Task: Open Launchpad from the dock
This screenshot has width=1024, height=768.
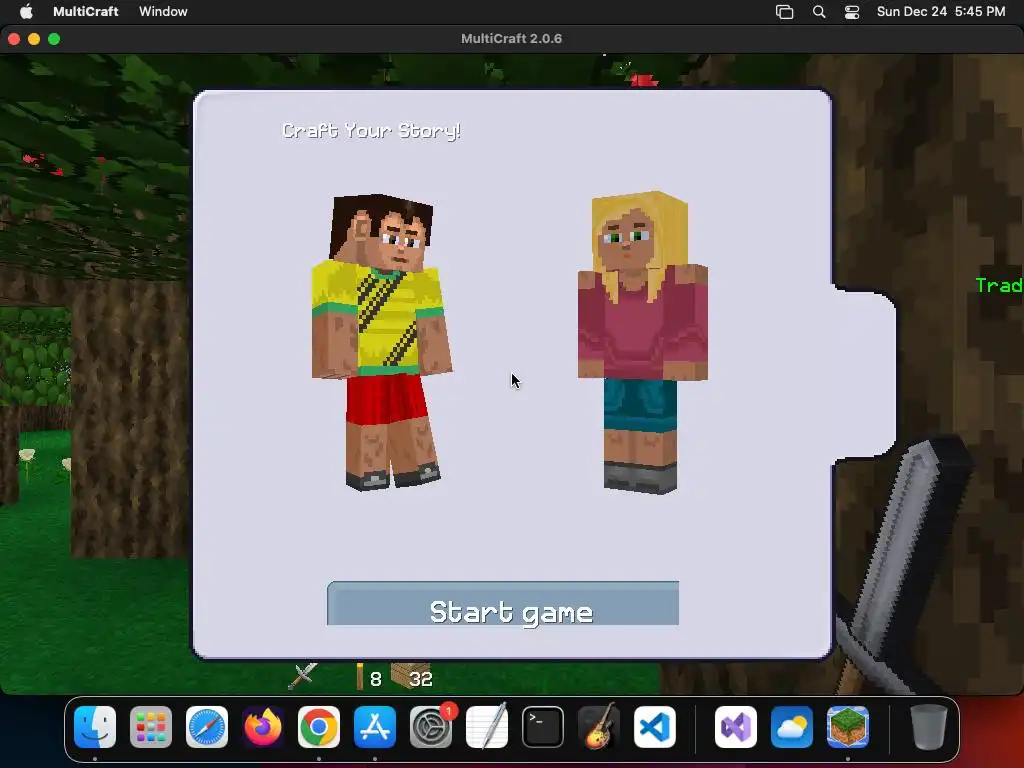Action: tap(151, 727)
